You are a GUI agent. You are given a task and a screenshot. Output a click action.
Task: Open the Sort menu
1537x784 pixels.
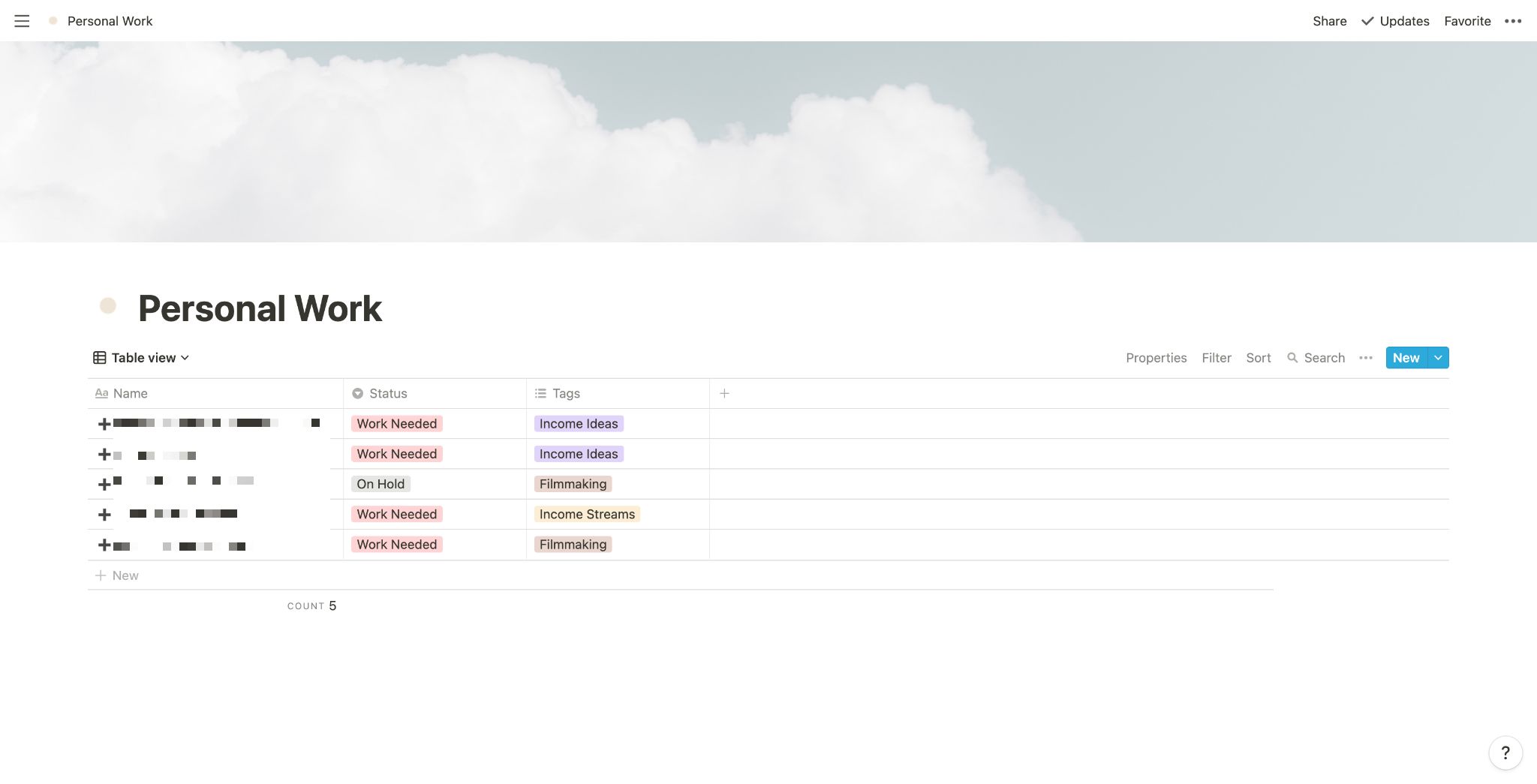point(1258,358)
